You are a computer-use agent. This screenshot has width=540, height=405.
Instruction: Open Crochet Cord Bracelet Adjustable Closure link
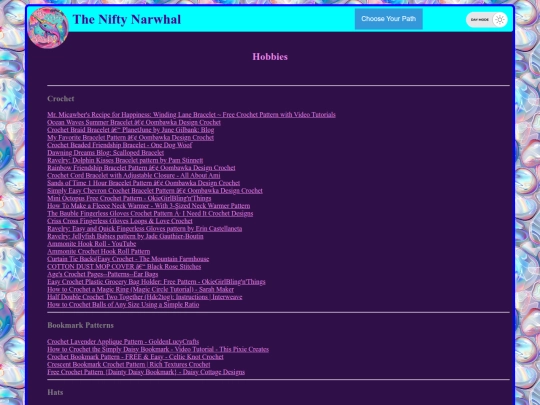point(134,175)
